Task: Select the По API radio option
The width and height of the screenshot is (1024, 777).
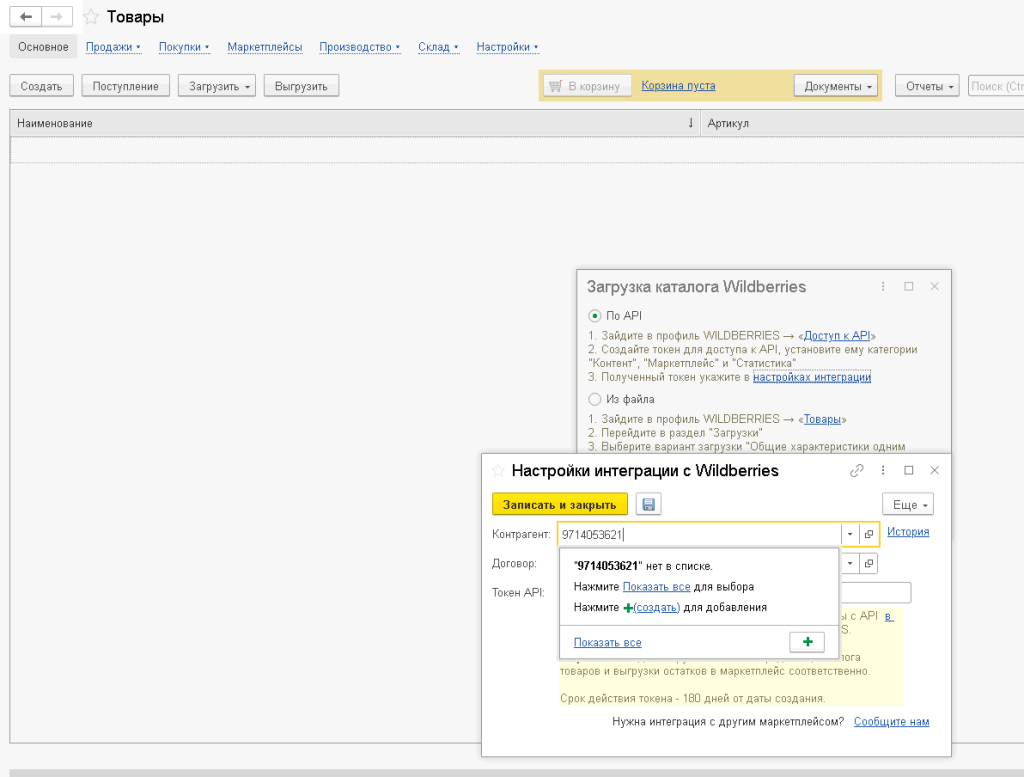Action: click(594, 316)
